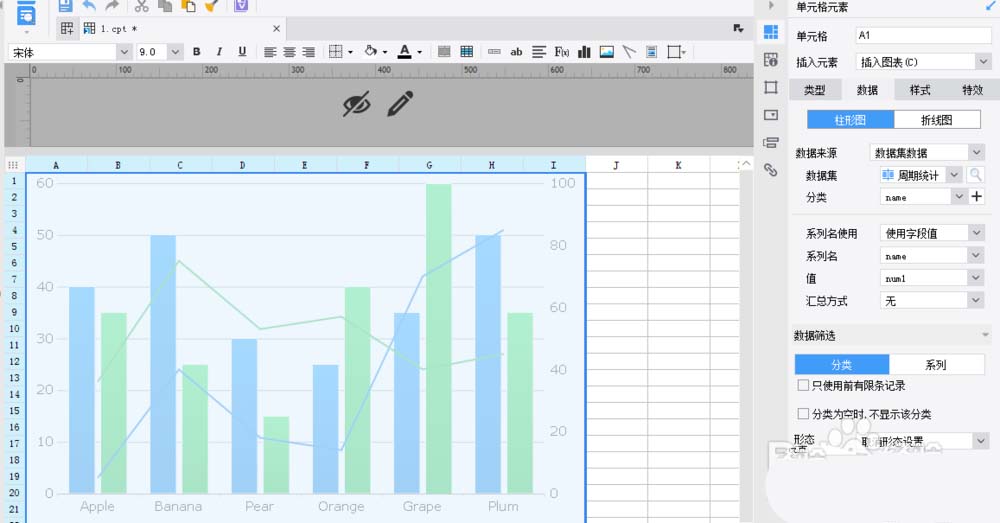Click the hide eye-slash icon in header area
This screenshot has height=523, width=1000.
pyautogui.click(x=356, y=104)
